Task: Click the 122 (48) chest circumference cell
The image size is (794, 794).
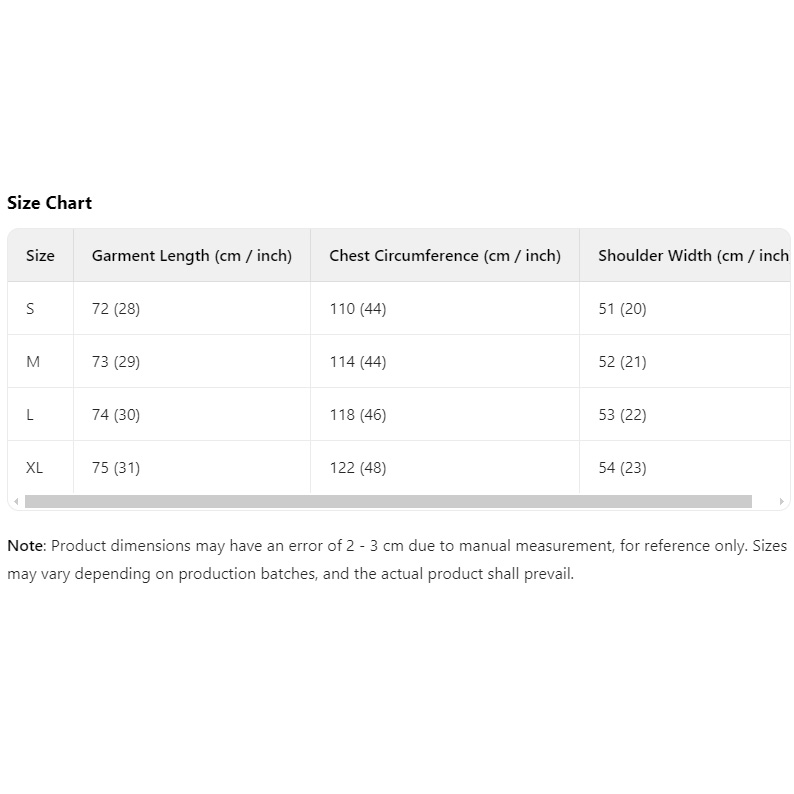Action: (x=358, y=468)
